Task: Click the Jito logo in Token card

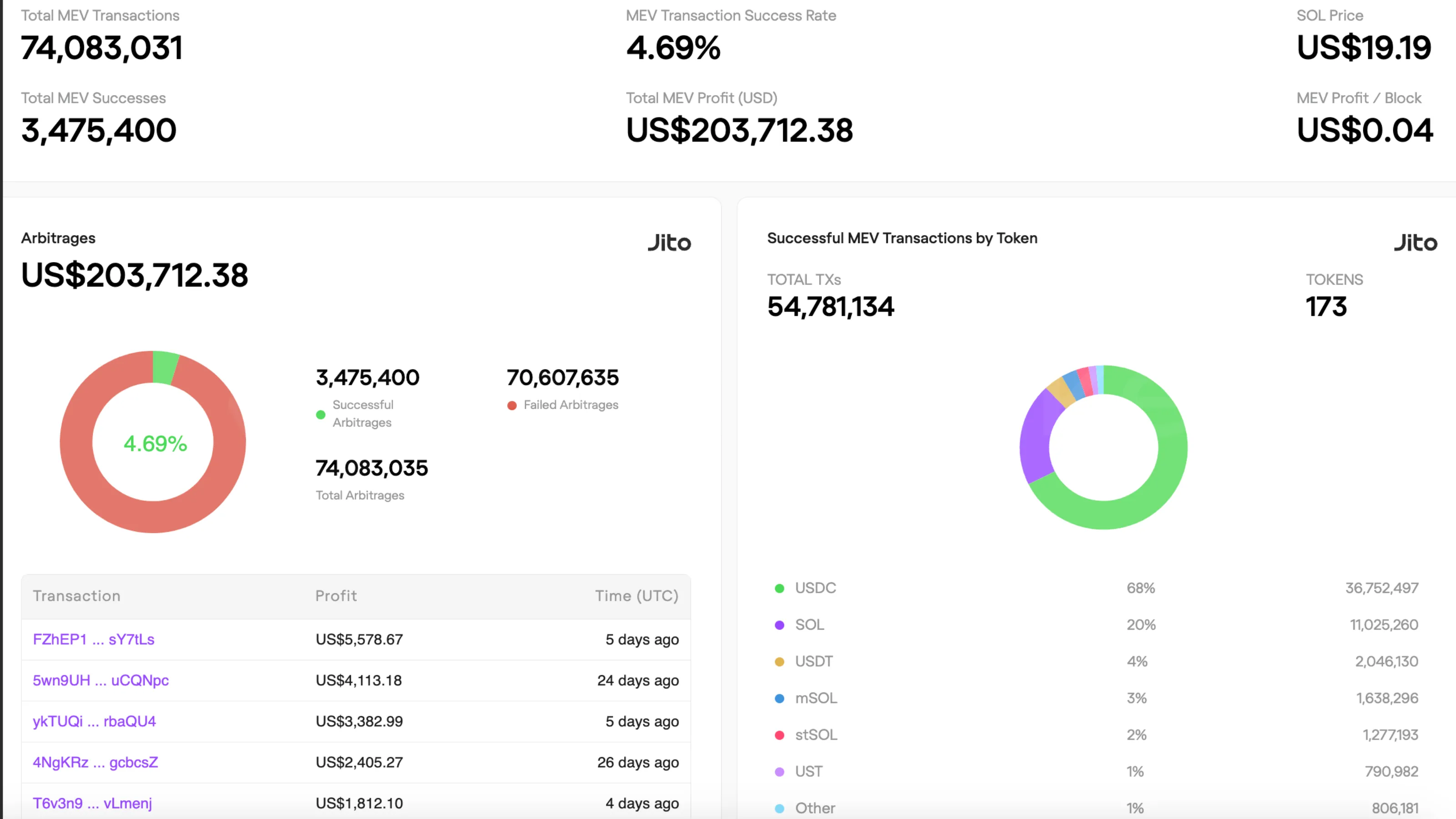Action: pyautogui.click(x=1416, y=242)
